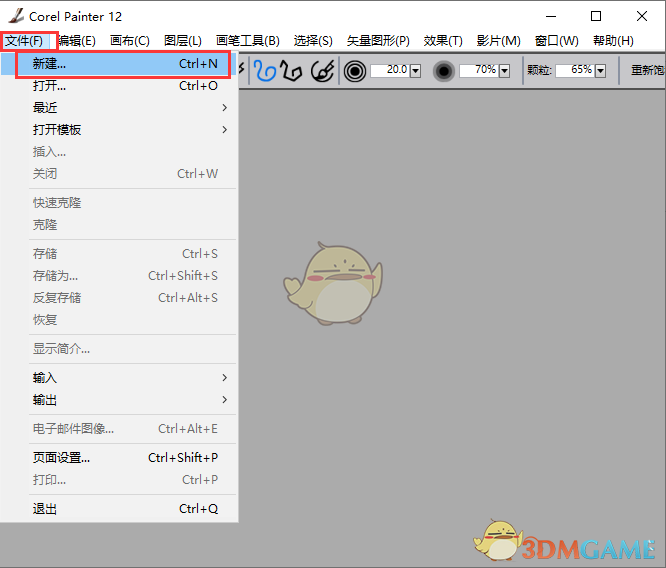Click the Corel Painter app icon
666x568 pixels.
(16, 16)
